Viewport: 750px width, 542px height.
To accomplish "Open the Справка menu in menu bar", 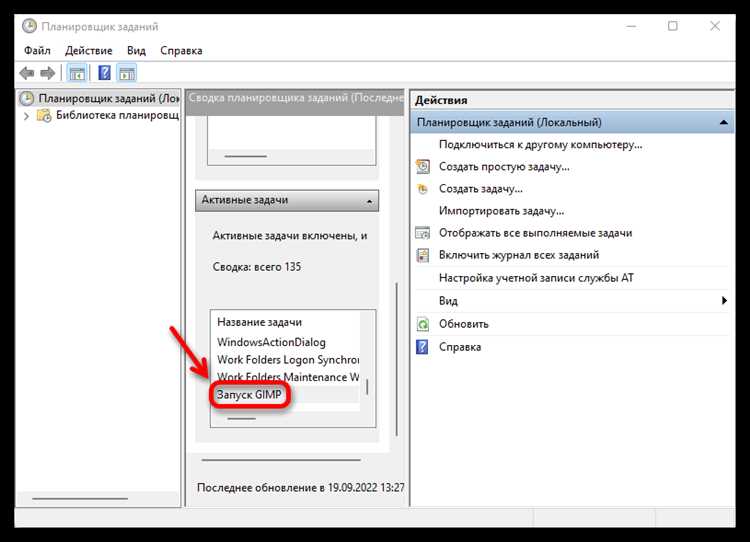I will [181, 51].
